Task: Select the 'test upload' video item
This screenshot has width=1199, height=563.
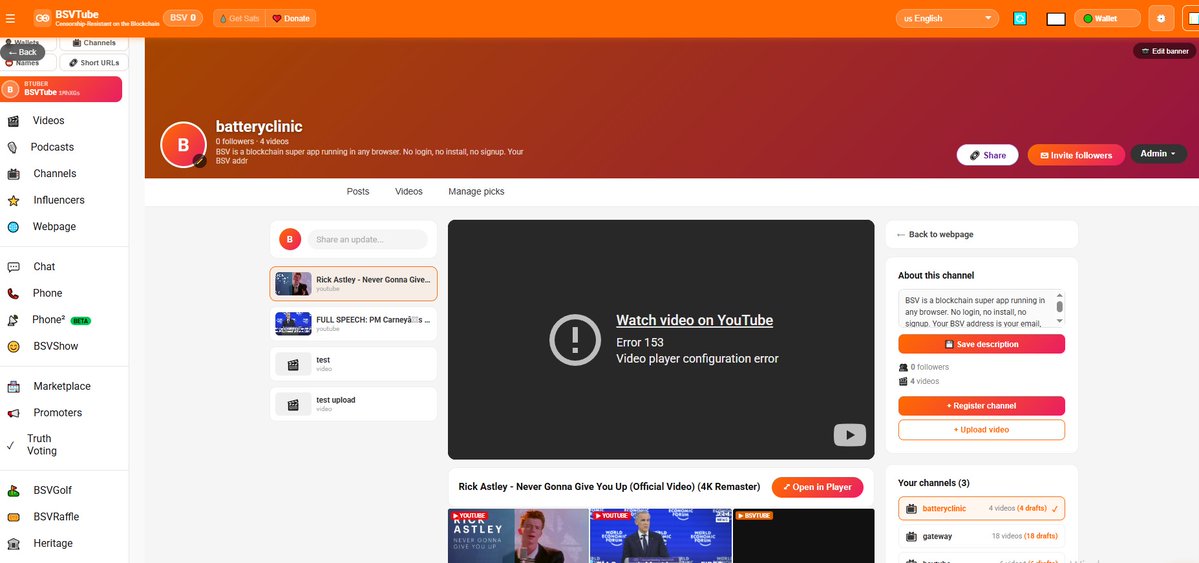Action: [353, 404]
